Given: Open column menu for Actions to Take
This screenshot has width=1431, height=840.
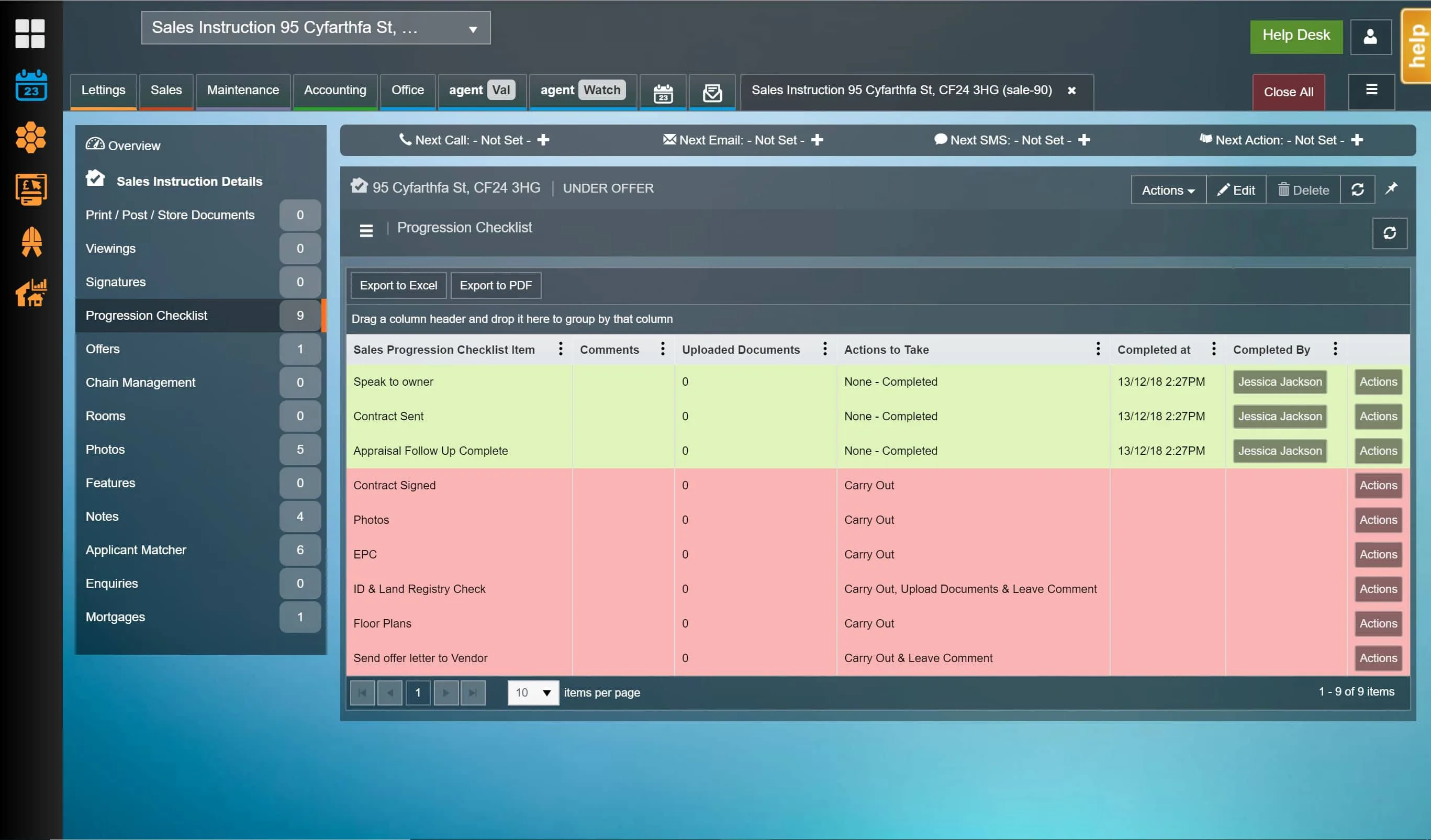Looking at the screenshot, I should [x=1098, y=349].
